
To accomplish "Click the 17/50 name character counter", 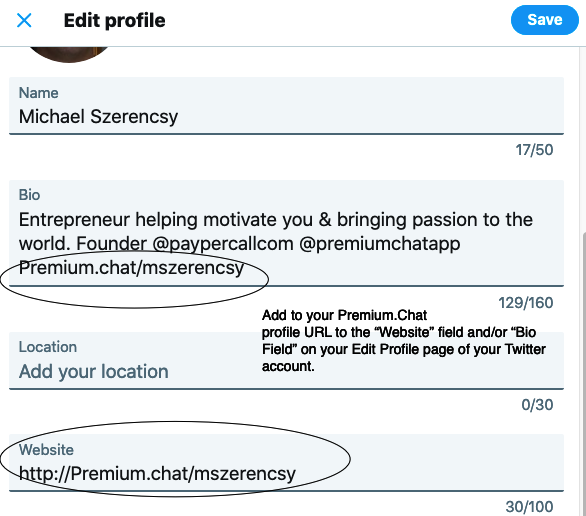I will 534,150.
